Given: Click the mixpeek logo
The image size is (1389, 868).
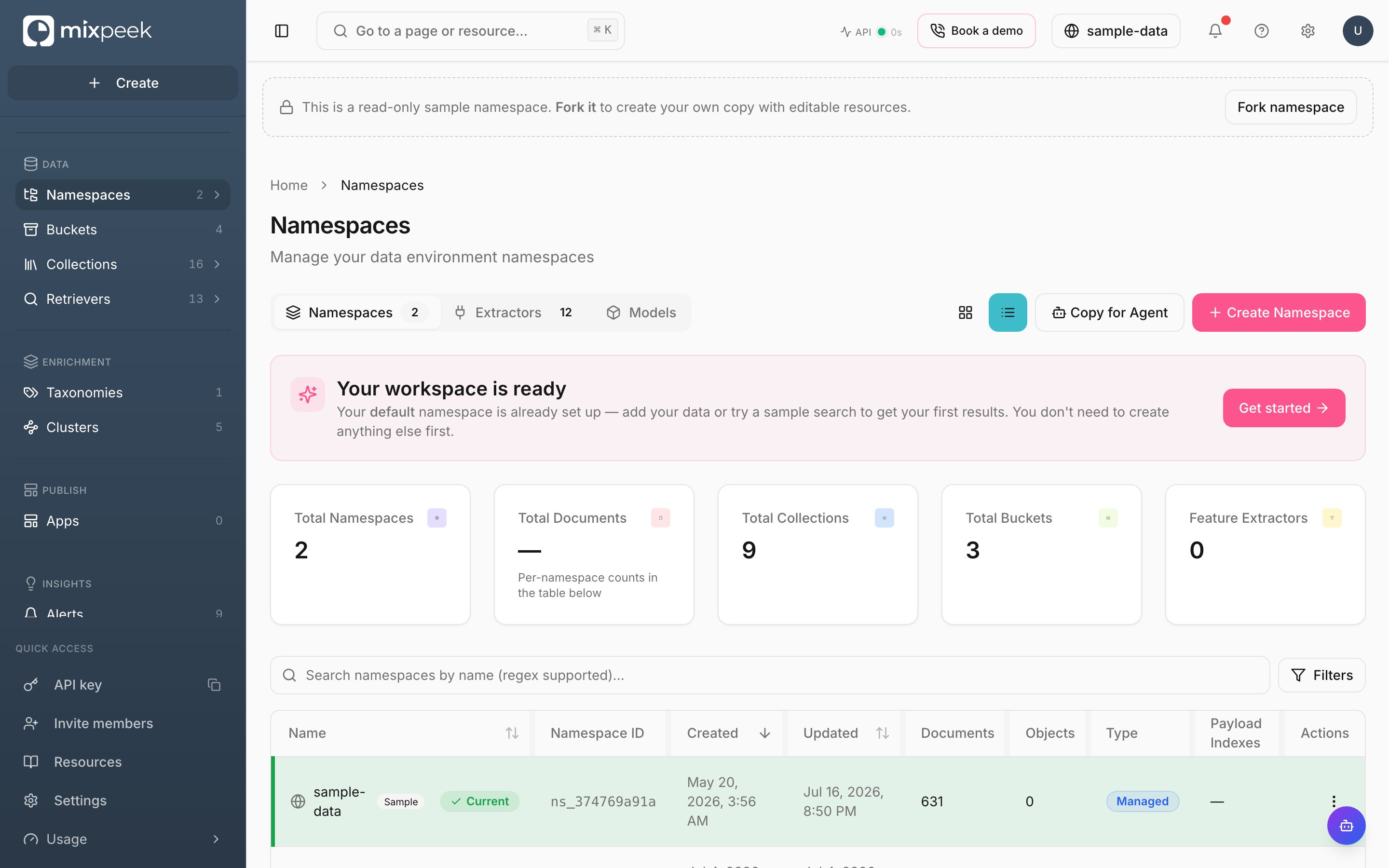Looking at the screenshot, I should [x=87, y=30].
